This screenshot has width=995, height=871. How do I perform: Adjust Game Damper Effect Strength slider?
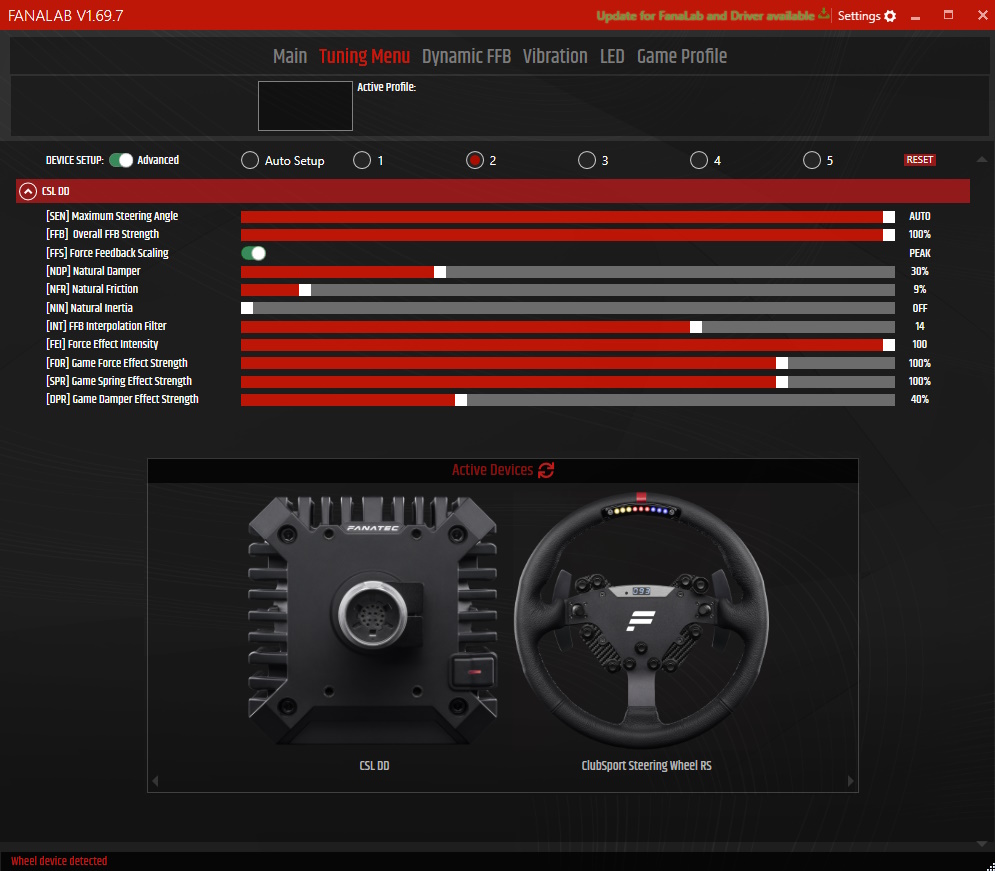(568, 400)
